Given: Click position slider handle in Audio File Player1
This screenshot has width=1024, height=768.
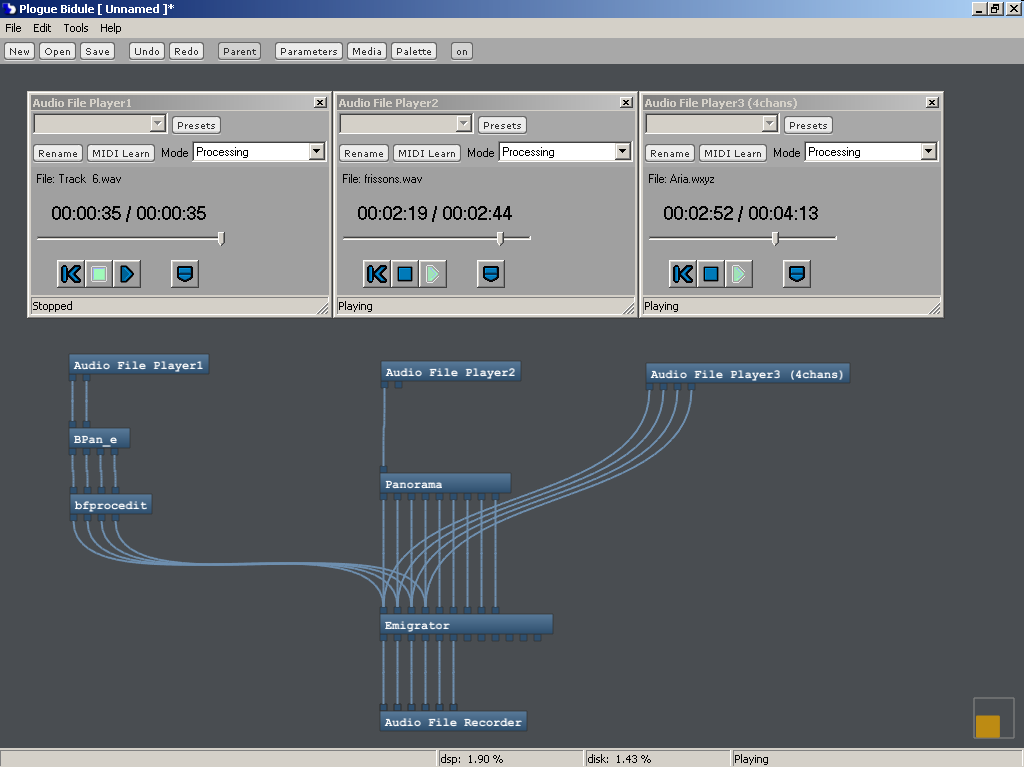Looking at the screenshot, I should pyautogui.click(x=221, y=238).
